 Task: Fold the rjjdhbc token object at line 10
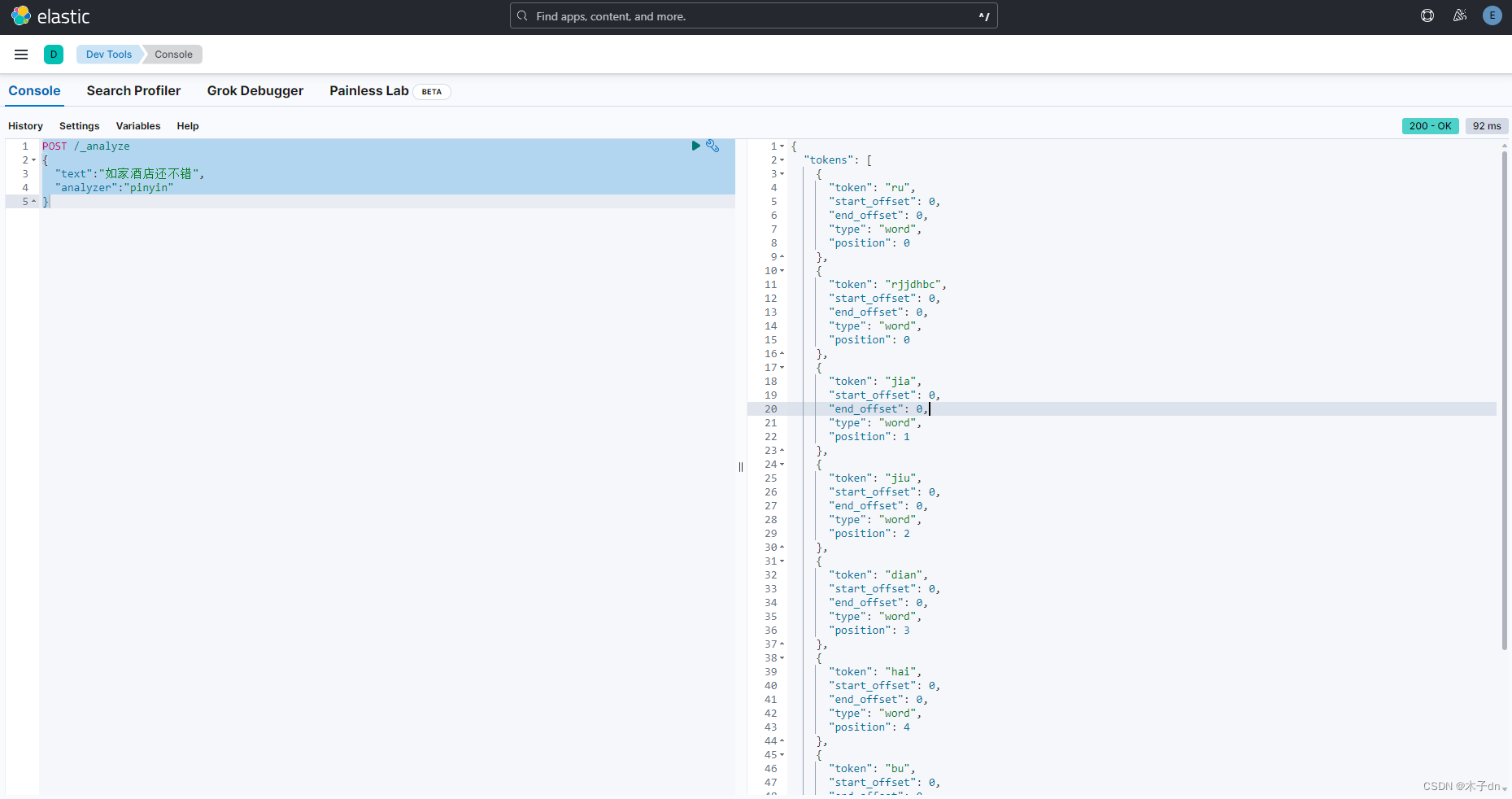782,271
